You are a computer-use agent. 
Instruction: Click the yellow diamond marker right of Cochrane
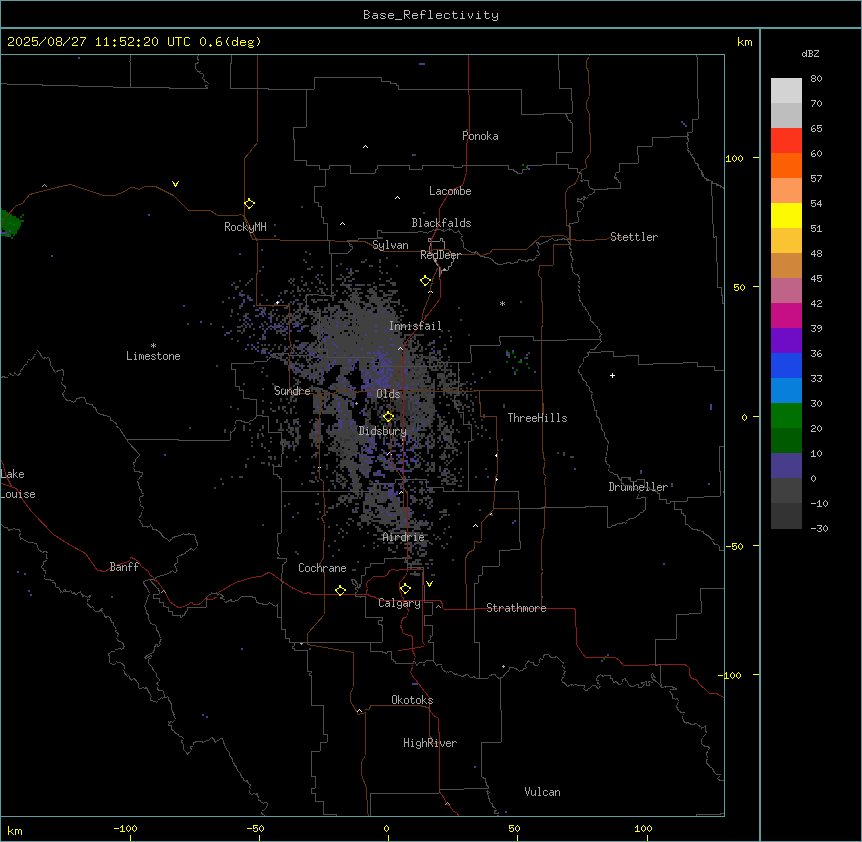[340, 590]
